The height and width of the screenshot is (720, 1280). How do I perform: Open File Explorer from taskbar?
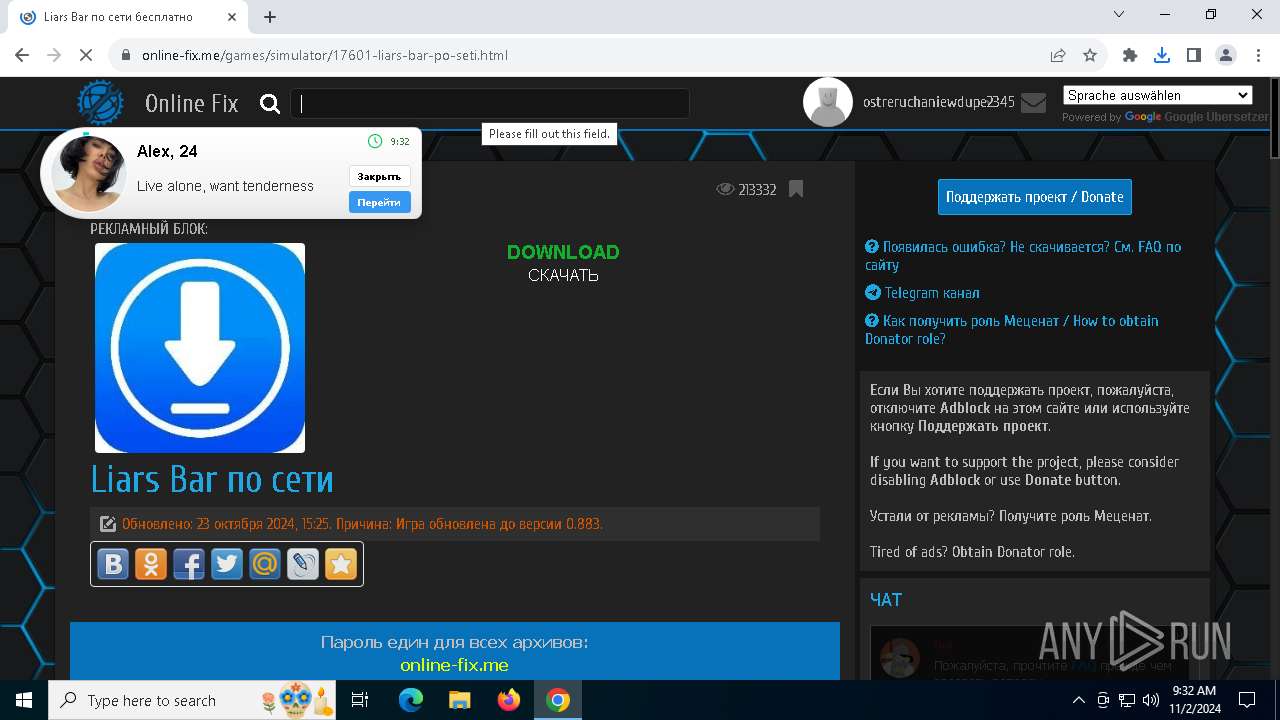point(460,700)
